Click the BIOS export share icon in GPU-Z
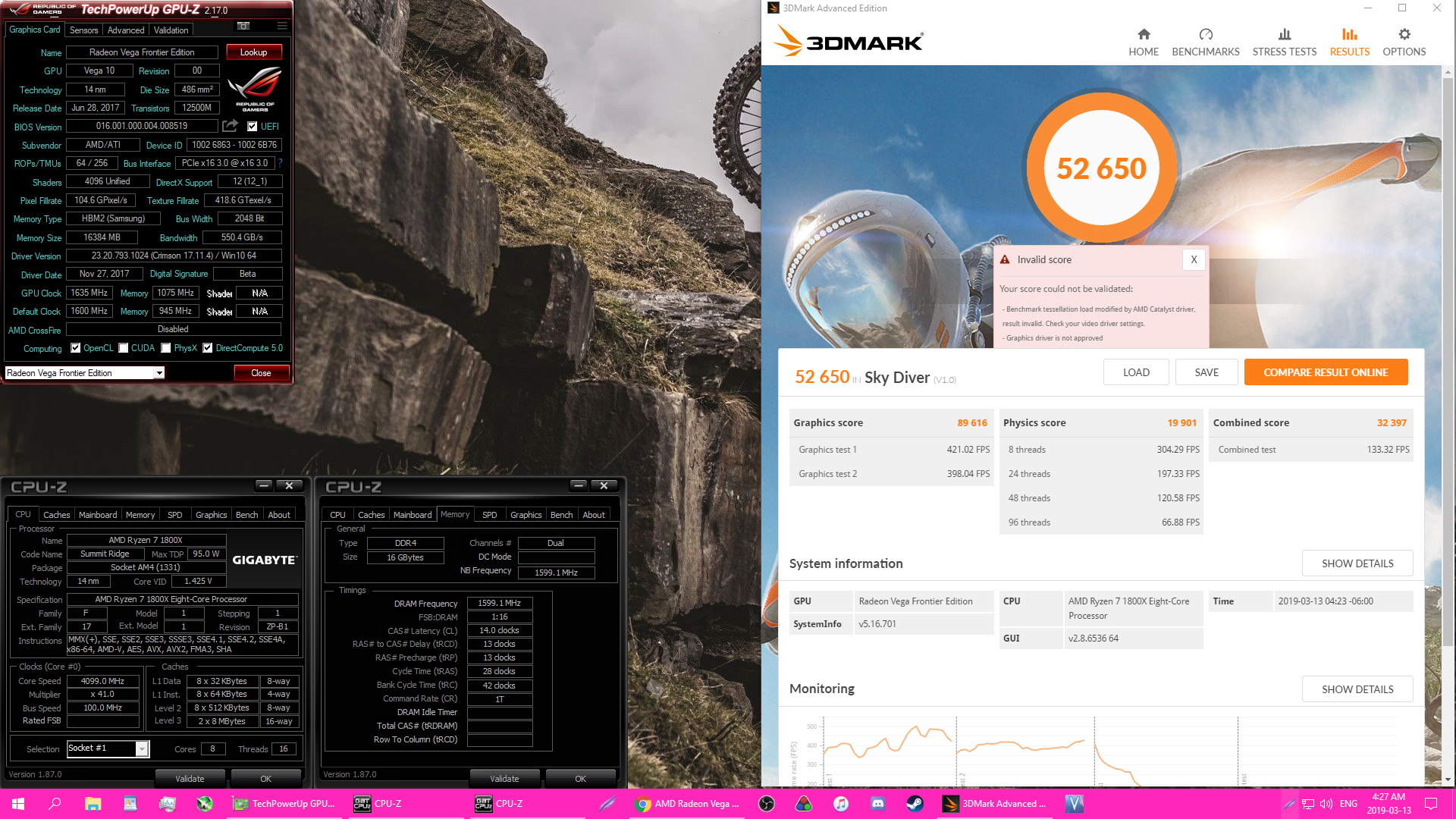Image resolution: width=1456 pixels, height=819 pixels. pyautogui.click(x=230, y=126)
